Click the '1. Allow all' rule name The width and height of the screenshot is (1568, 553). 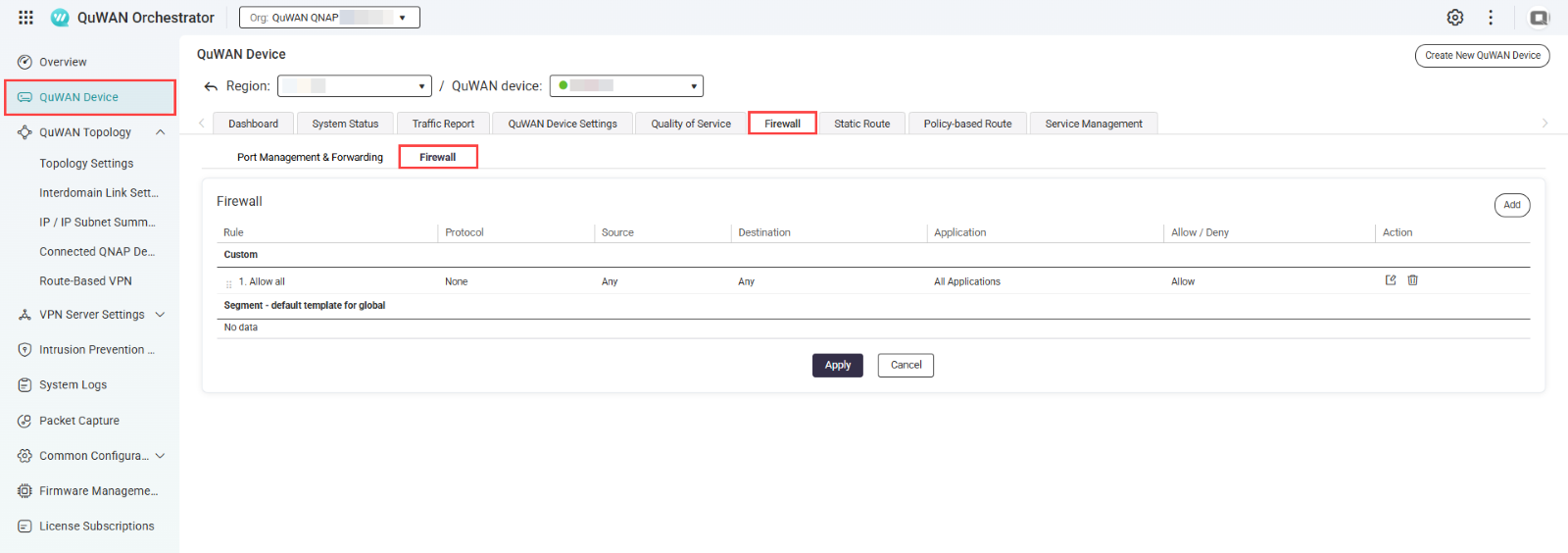click(262, 281)
